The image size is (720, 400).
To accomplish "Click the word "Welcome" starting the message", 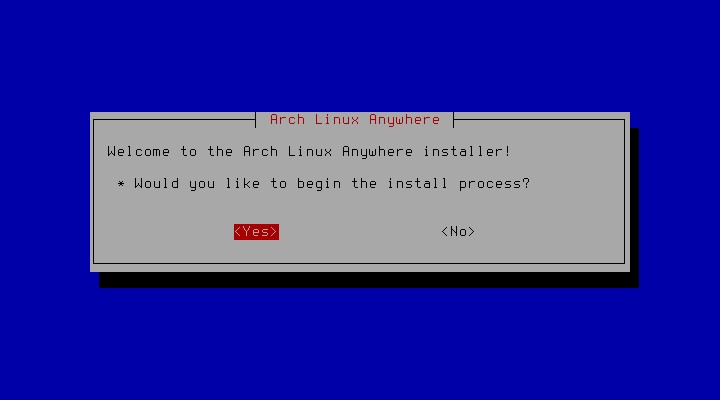I will (x=139, y=151).
